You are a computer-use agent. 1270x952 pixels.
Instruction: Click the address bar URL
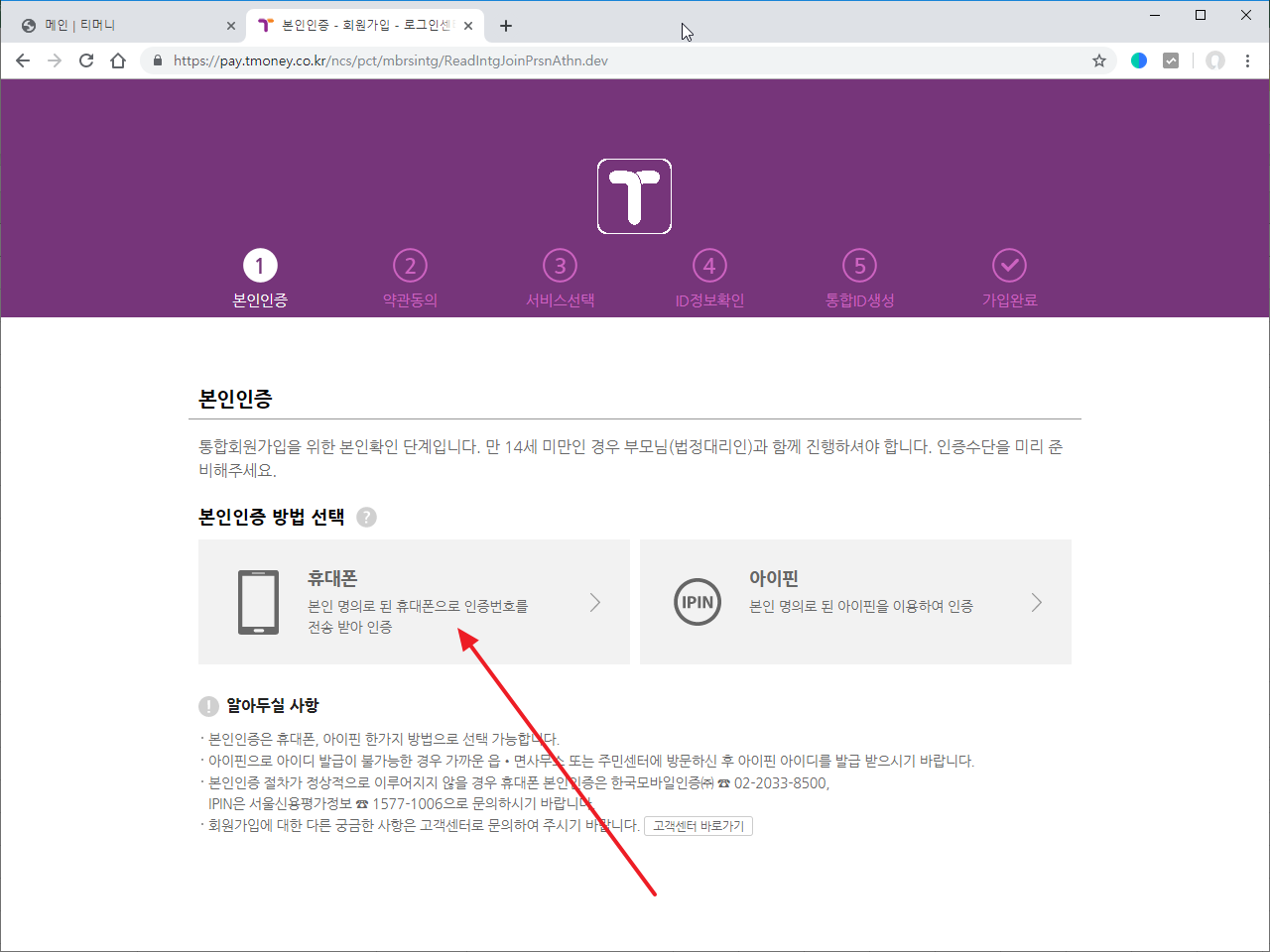tap(391, 60)
